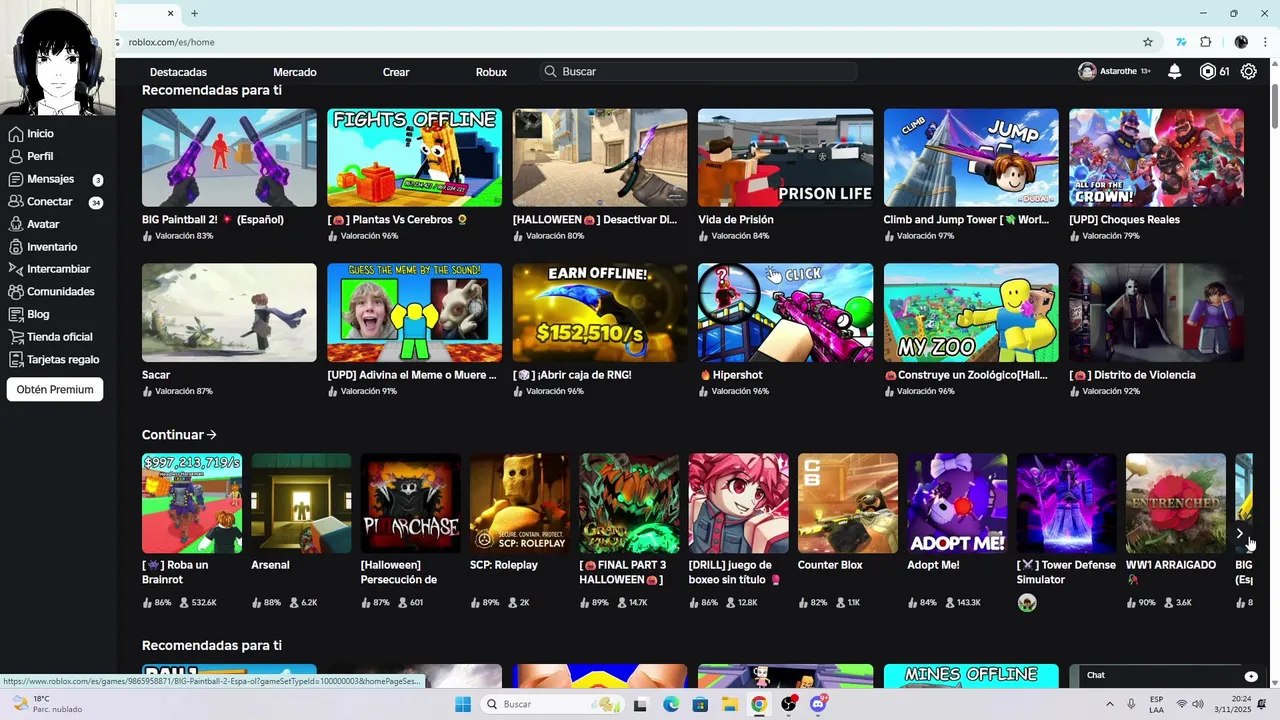This screenshot has width=1280, height=720.
Task: Open the Arsenal game thumbnail
Action: click(301, 503)
